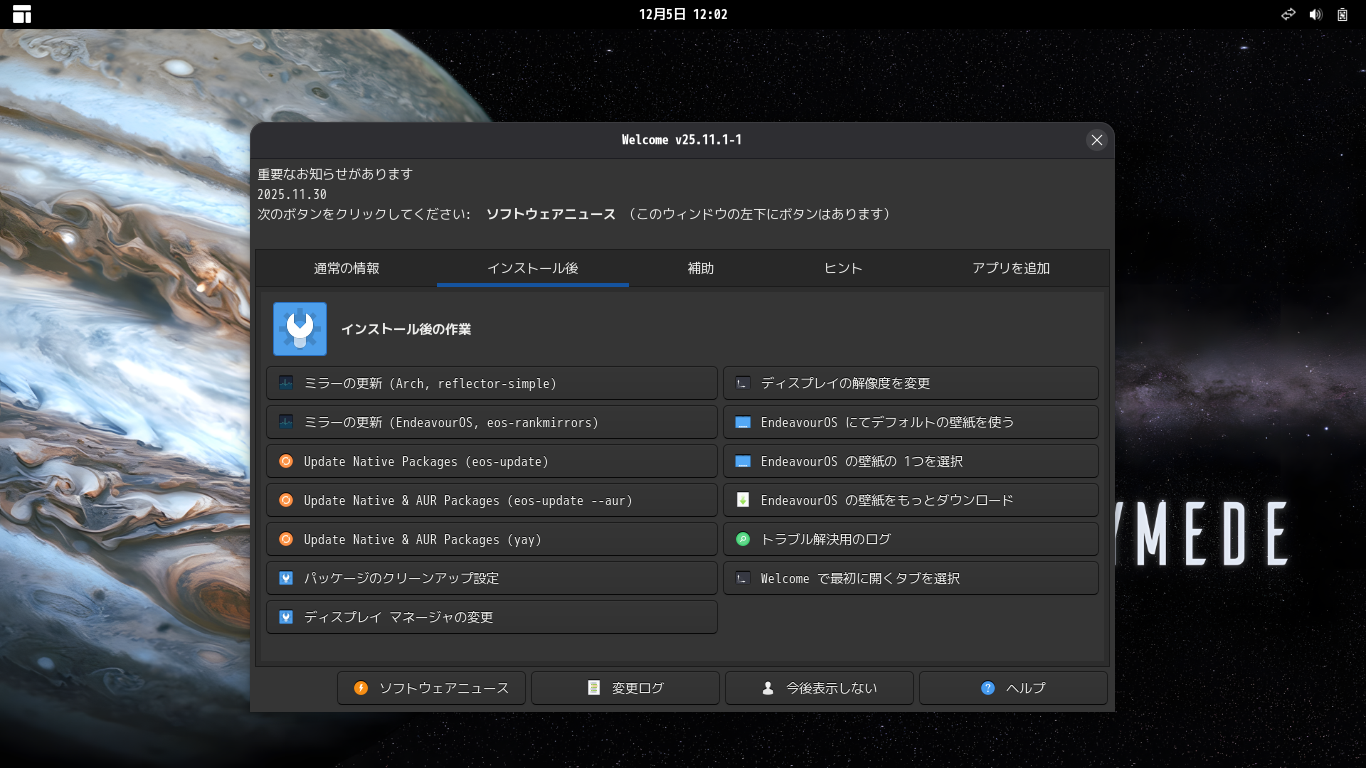Click the terminal icon for ディスプレイの解像度を変更

(x=743, y=383)
